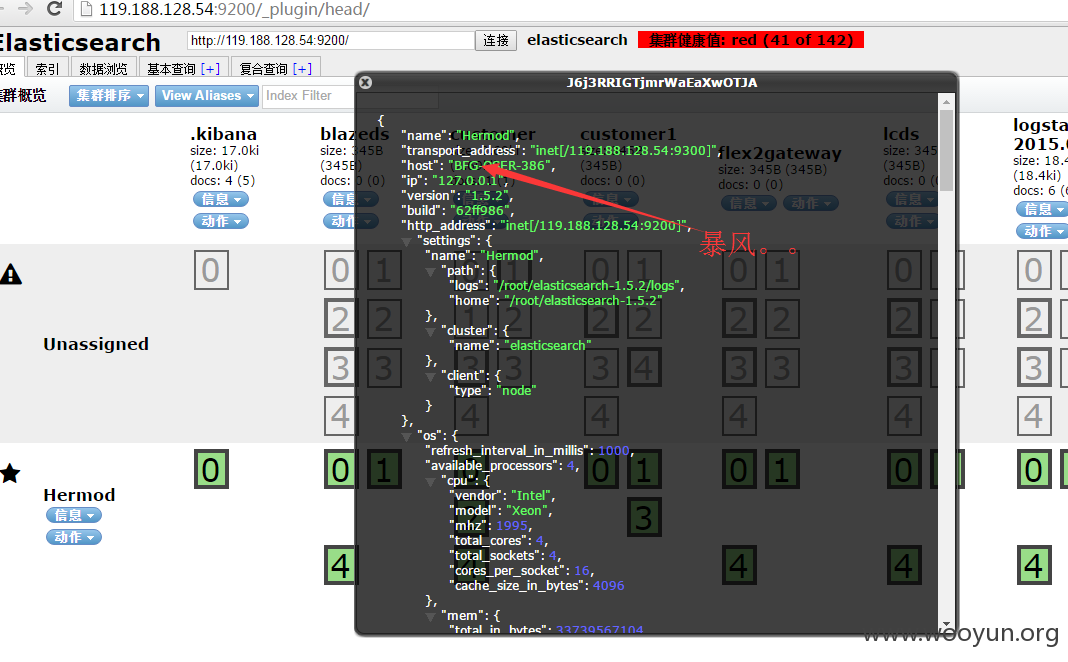Open the View Aliases dropdown

pos(207,96)
